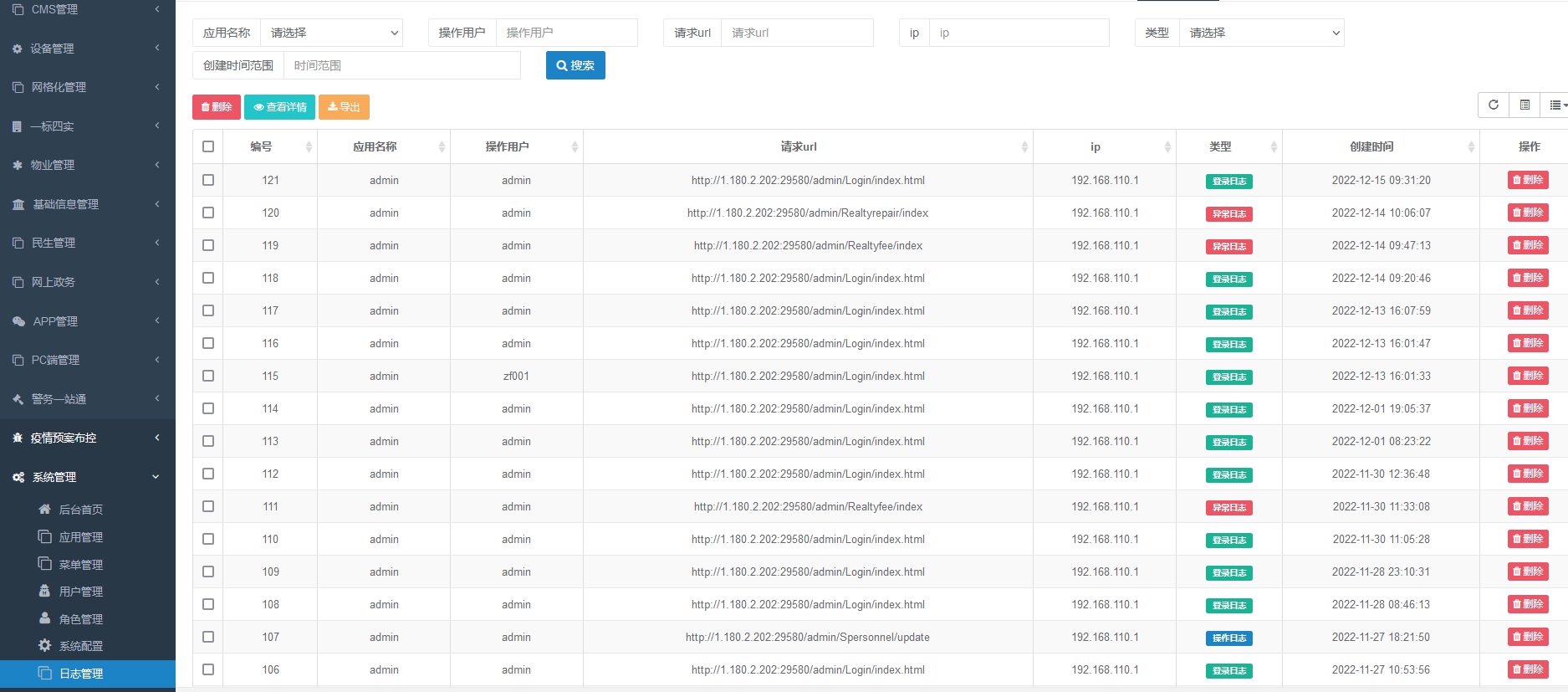This screenshot has width=1568, height=692.
Task: Toggle the table card view icon
Action: pyautogui.click(x=1525, y=105)
